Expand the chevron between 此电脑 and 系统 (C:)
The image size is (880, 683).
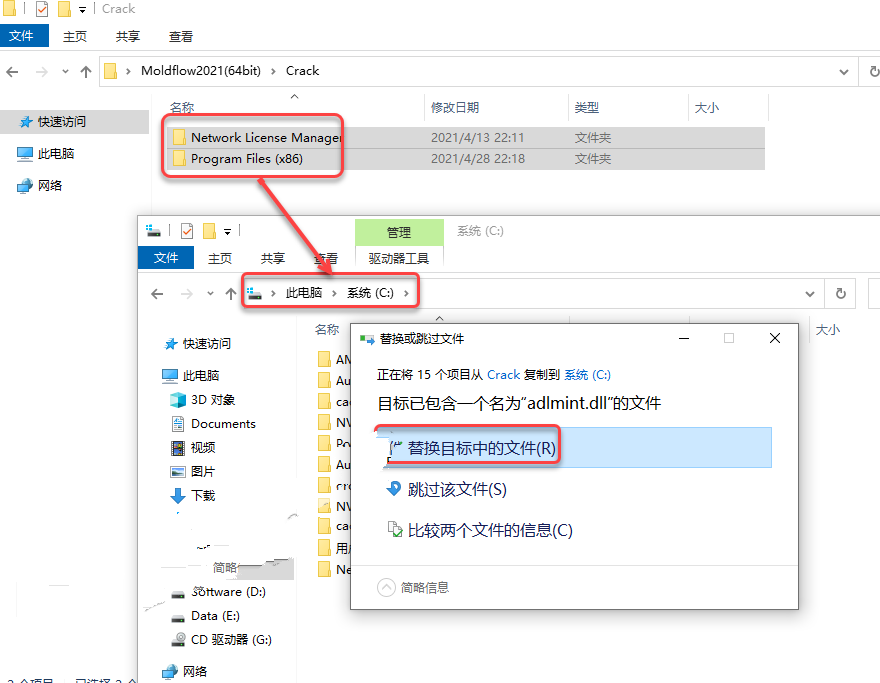point(334,293)
